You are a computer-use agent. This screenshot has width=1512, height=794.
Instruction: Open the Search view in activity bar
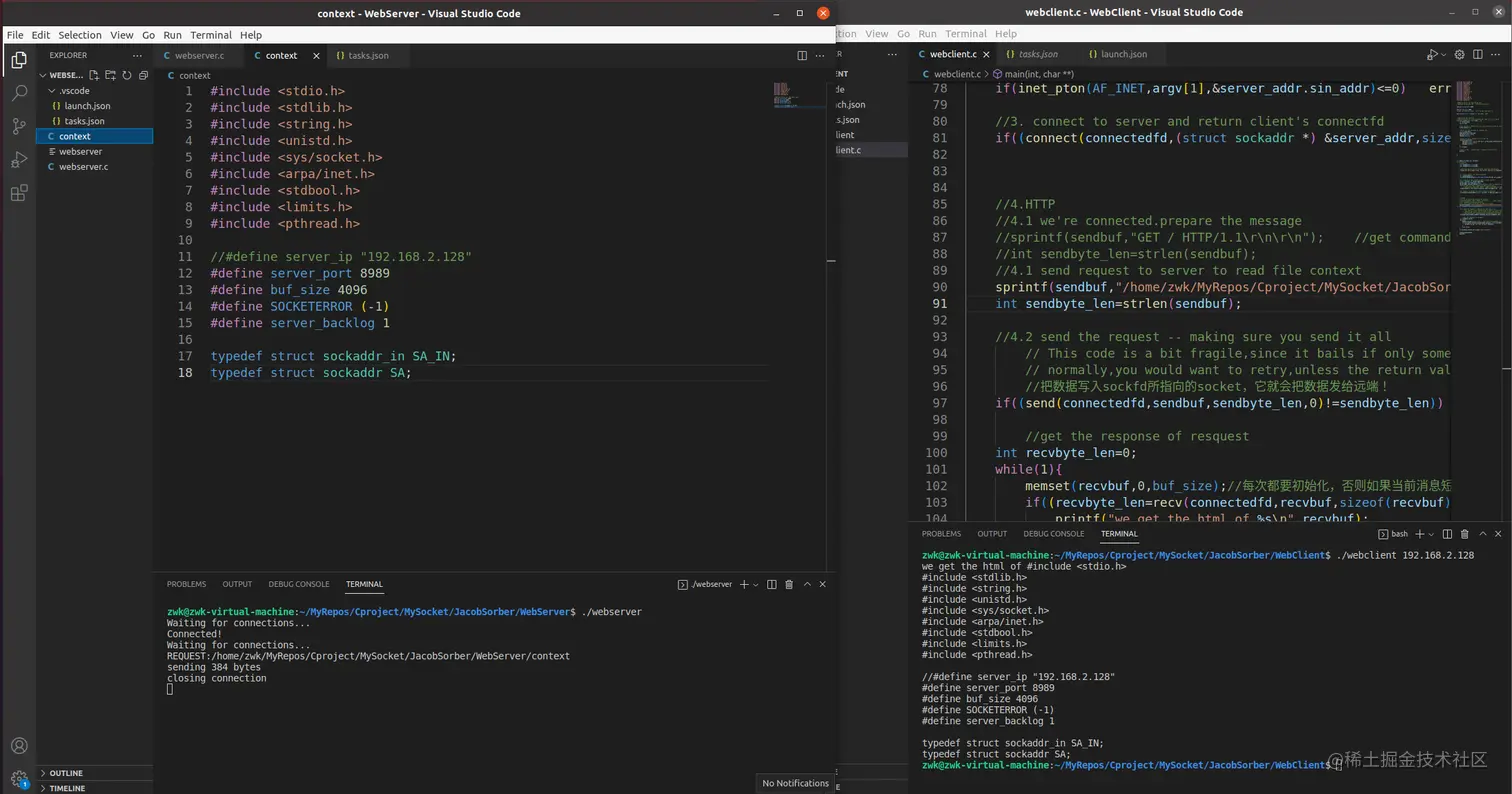click(19, 93)
